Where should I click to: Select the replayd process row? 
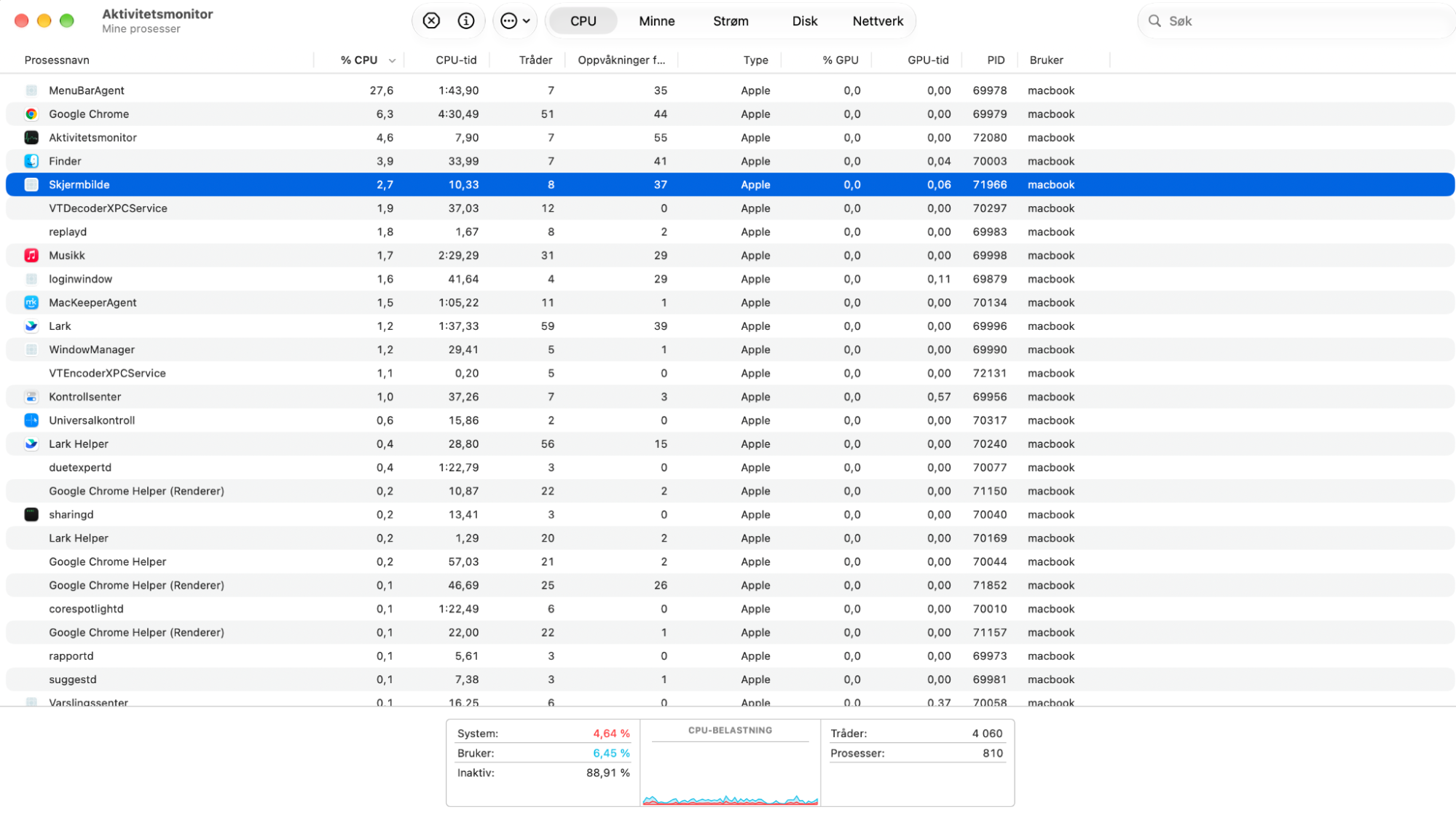click(x=731, y=232)
